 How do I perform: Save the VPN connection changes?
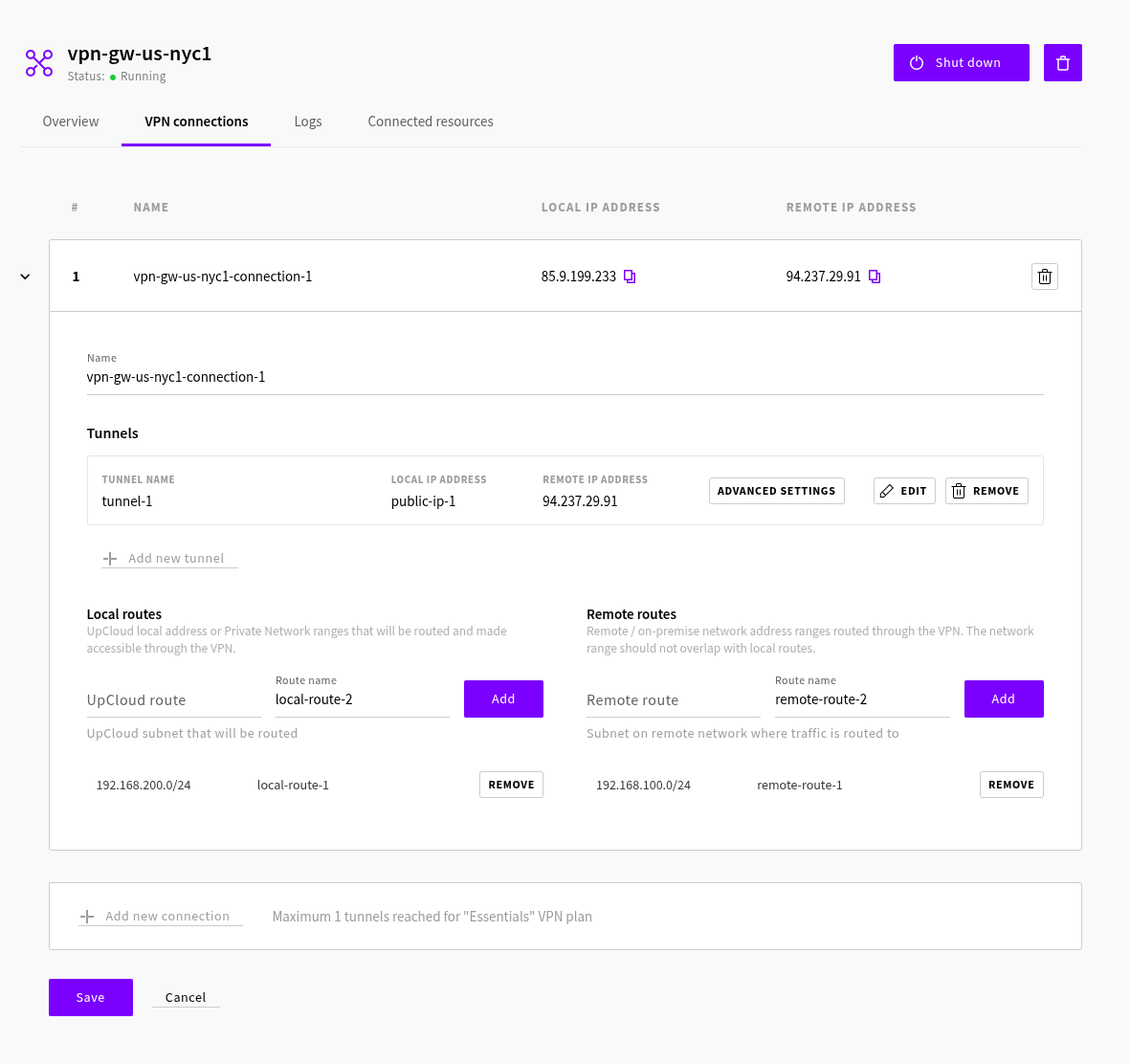[91, 997]
